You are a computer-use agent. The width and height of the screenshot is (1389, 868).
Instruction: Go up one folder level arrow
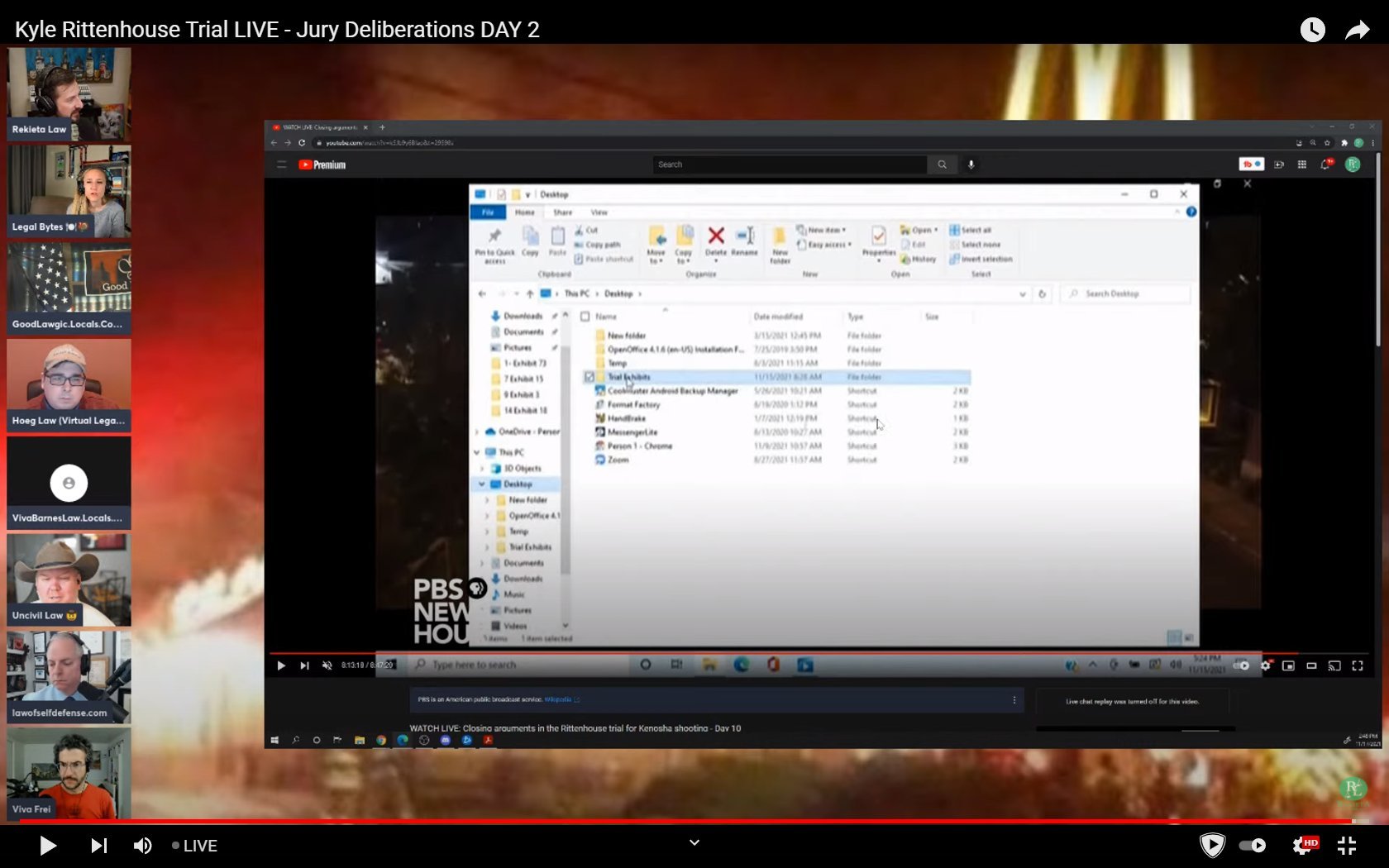(x=529, y=293)
